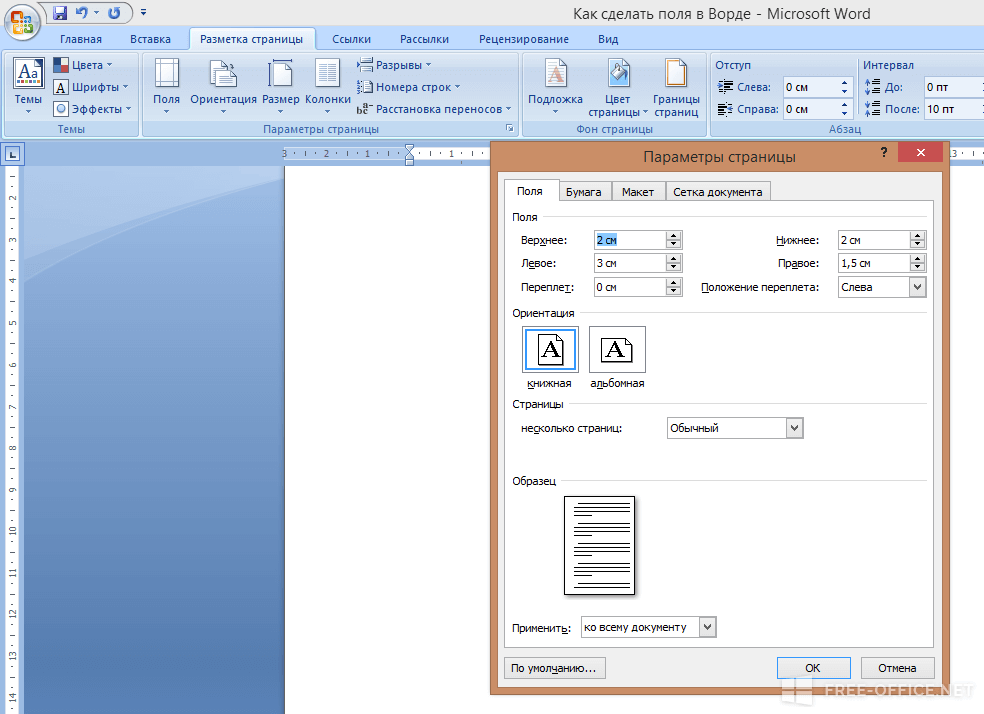This screenshot has width=984, height=714.
Task: Open the Колонки columns button
Action: 328,87
